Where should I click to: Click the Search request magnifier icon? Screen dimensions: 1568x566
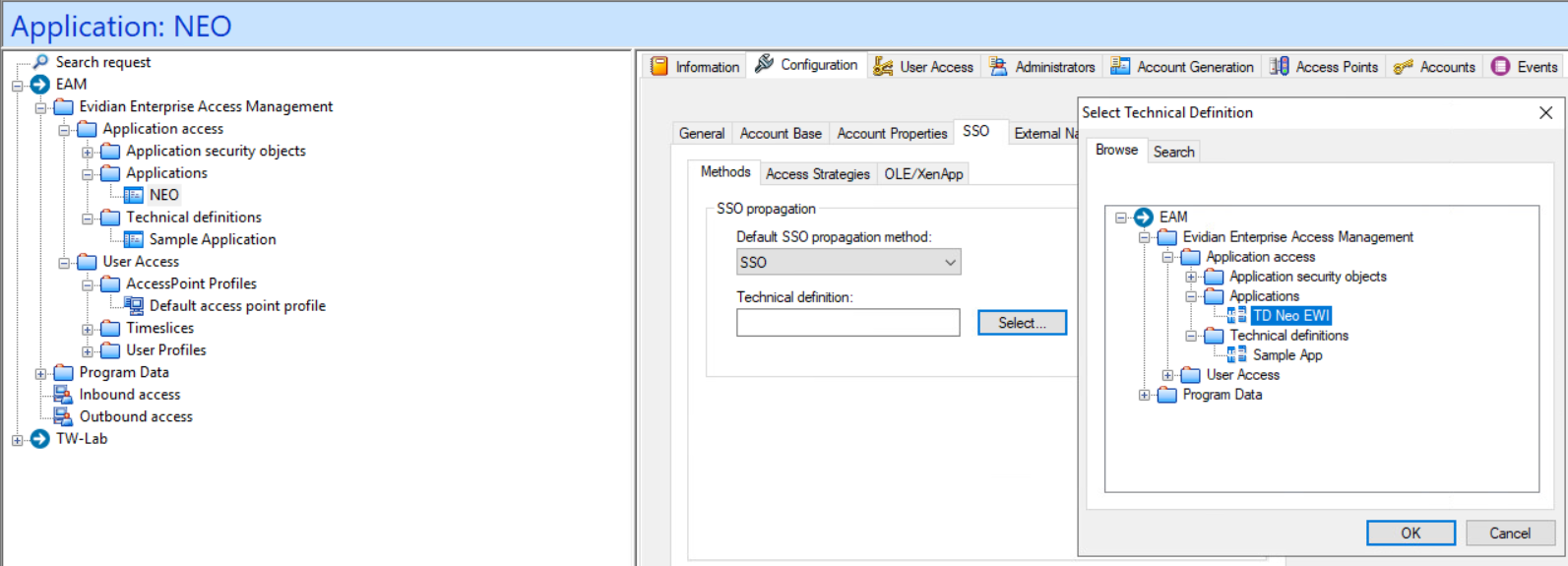[x=40, y=62]
